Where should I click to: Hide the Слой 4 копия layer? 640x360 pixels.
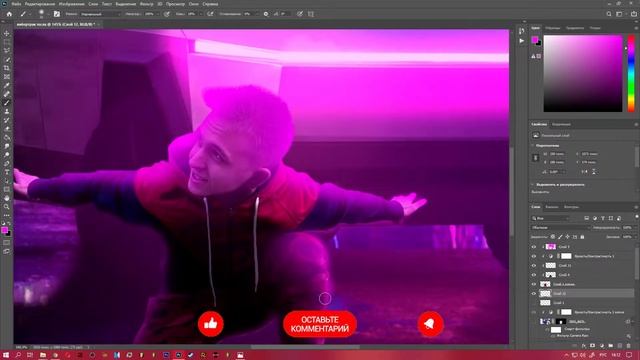click(x=534, y=284)
